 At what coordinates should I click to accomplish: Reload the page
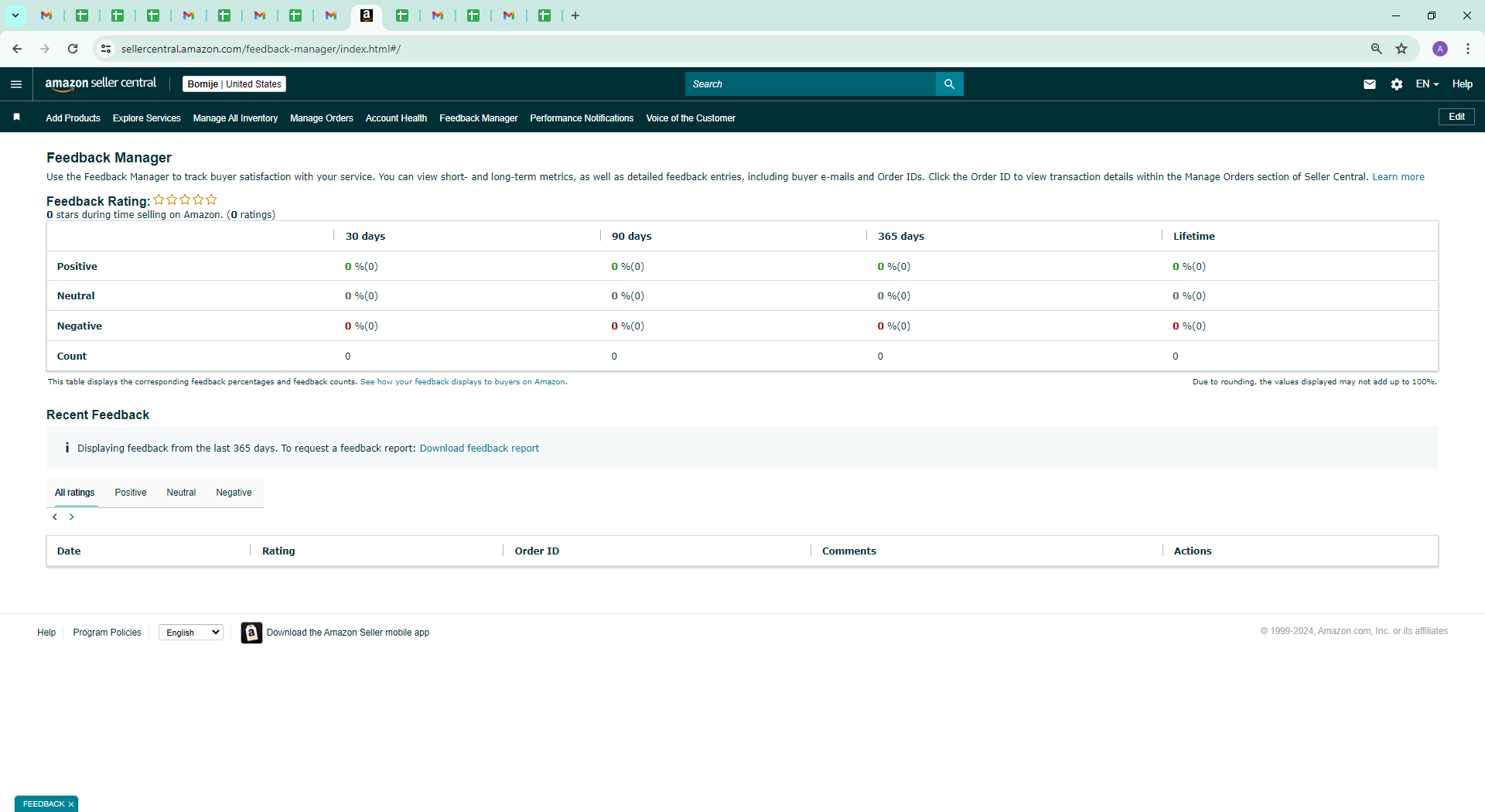click(x=73, y=49)
